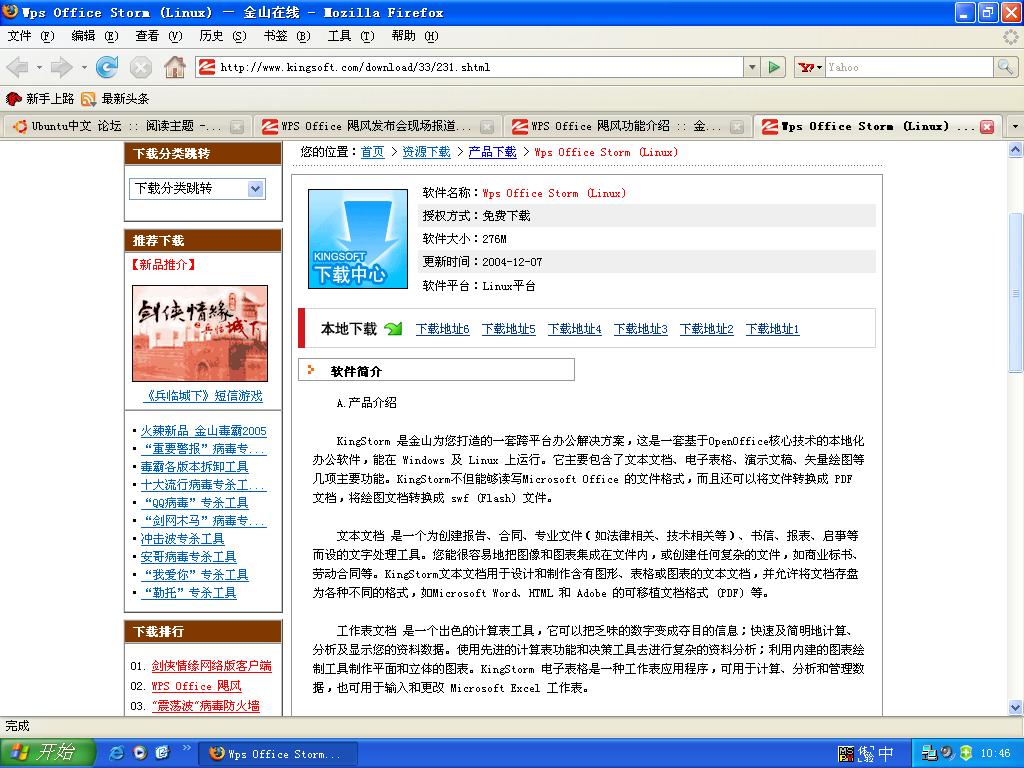1024x768 pixels.
Task: Click the input method 中 indicator
Action: (886, 754)
